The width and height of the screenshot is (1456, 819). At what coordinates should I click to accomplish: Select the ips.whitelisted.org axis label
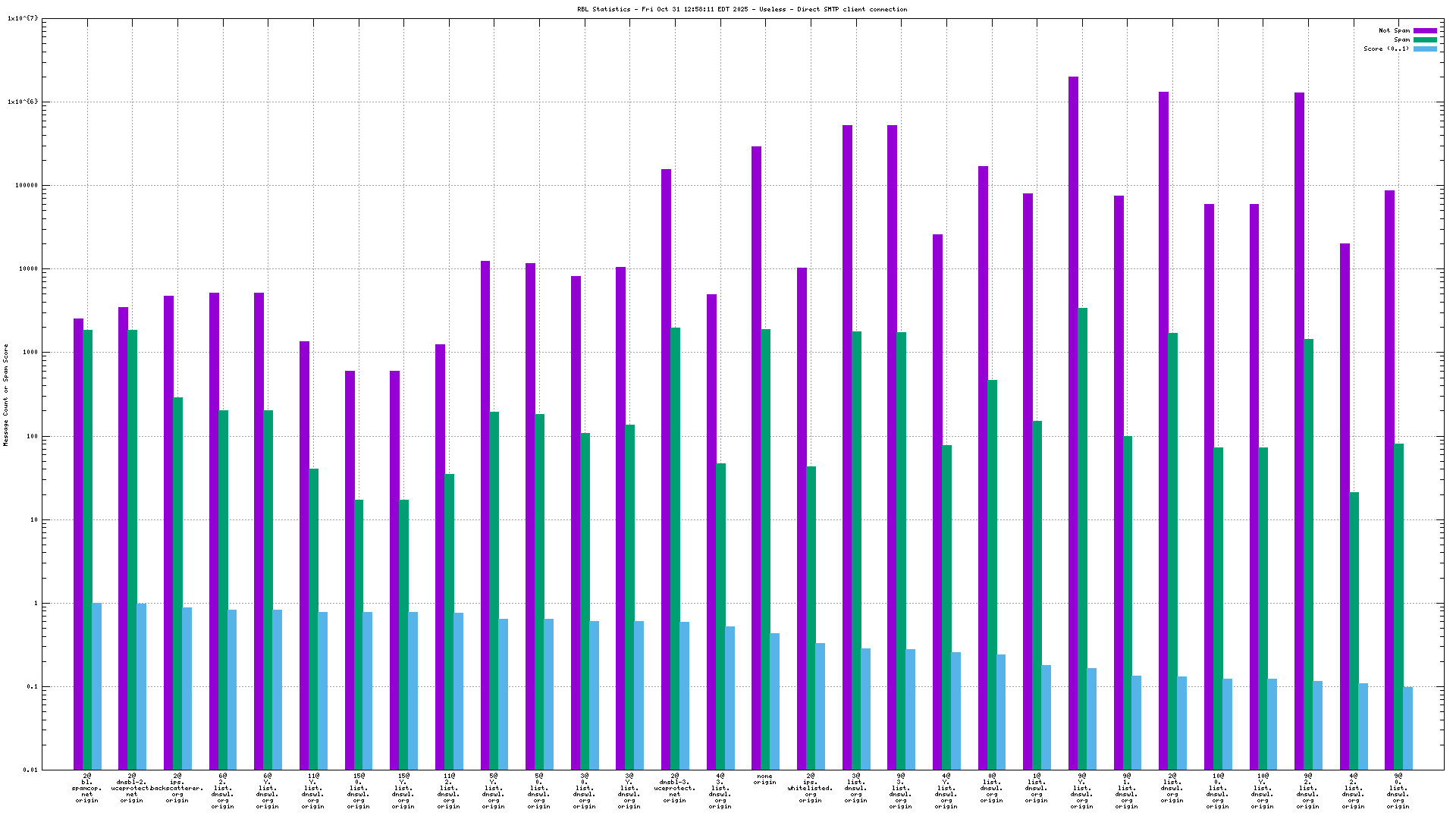[810, 788]
